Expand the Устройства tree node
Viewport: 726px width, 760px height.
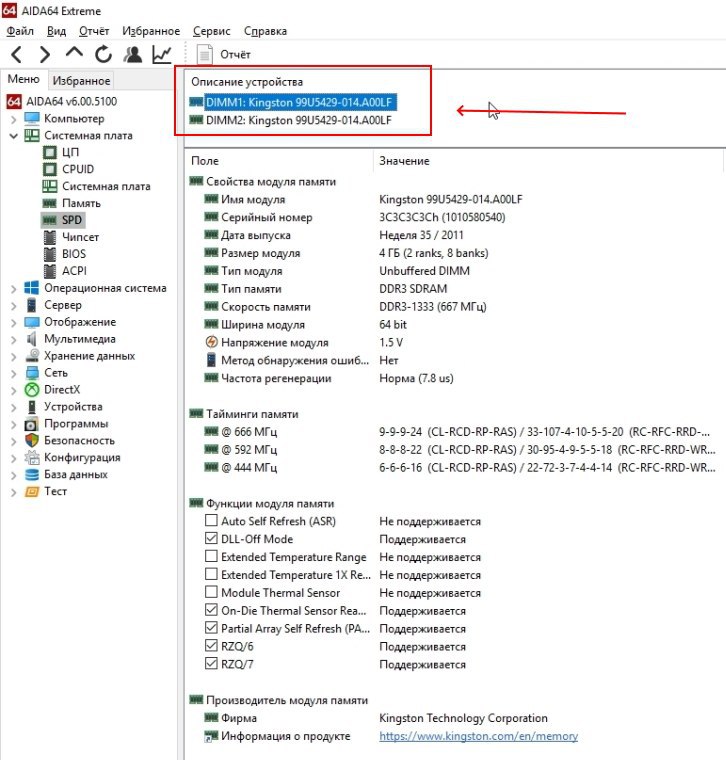point(14,408)
